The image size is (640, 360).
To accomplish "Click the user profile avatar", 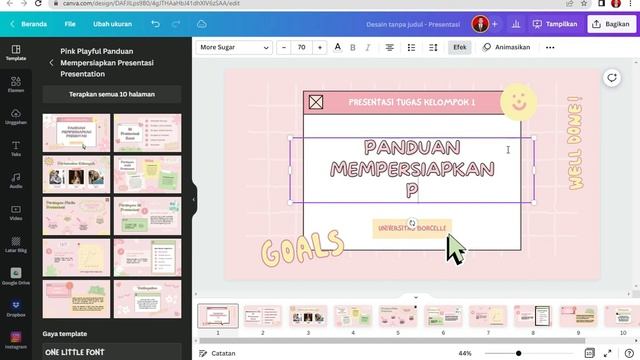I will pos(480,24).
